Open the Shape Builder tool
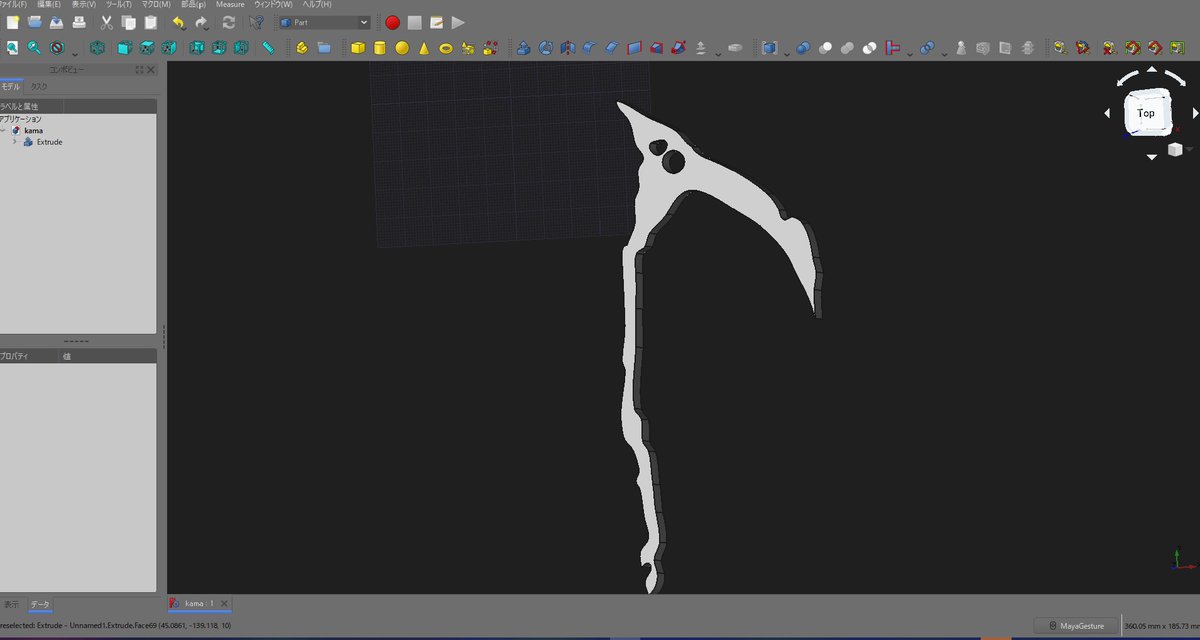Screen dimensions: 1200x640 pos(490,47)
